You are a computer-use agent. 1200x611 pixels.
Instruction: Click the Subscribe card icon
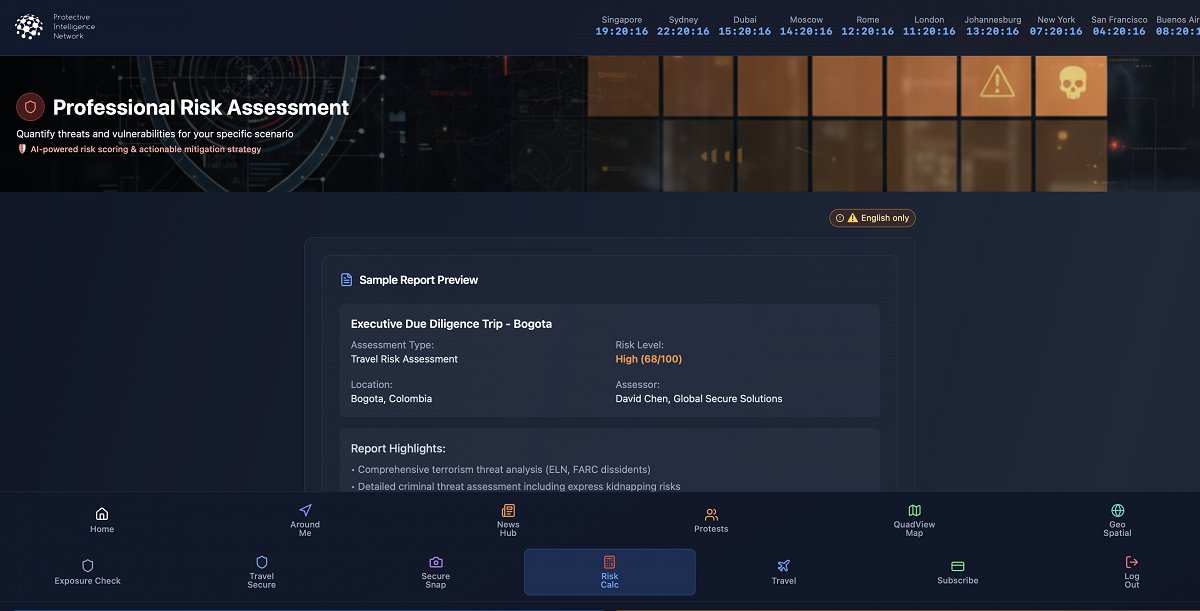958,566
